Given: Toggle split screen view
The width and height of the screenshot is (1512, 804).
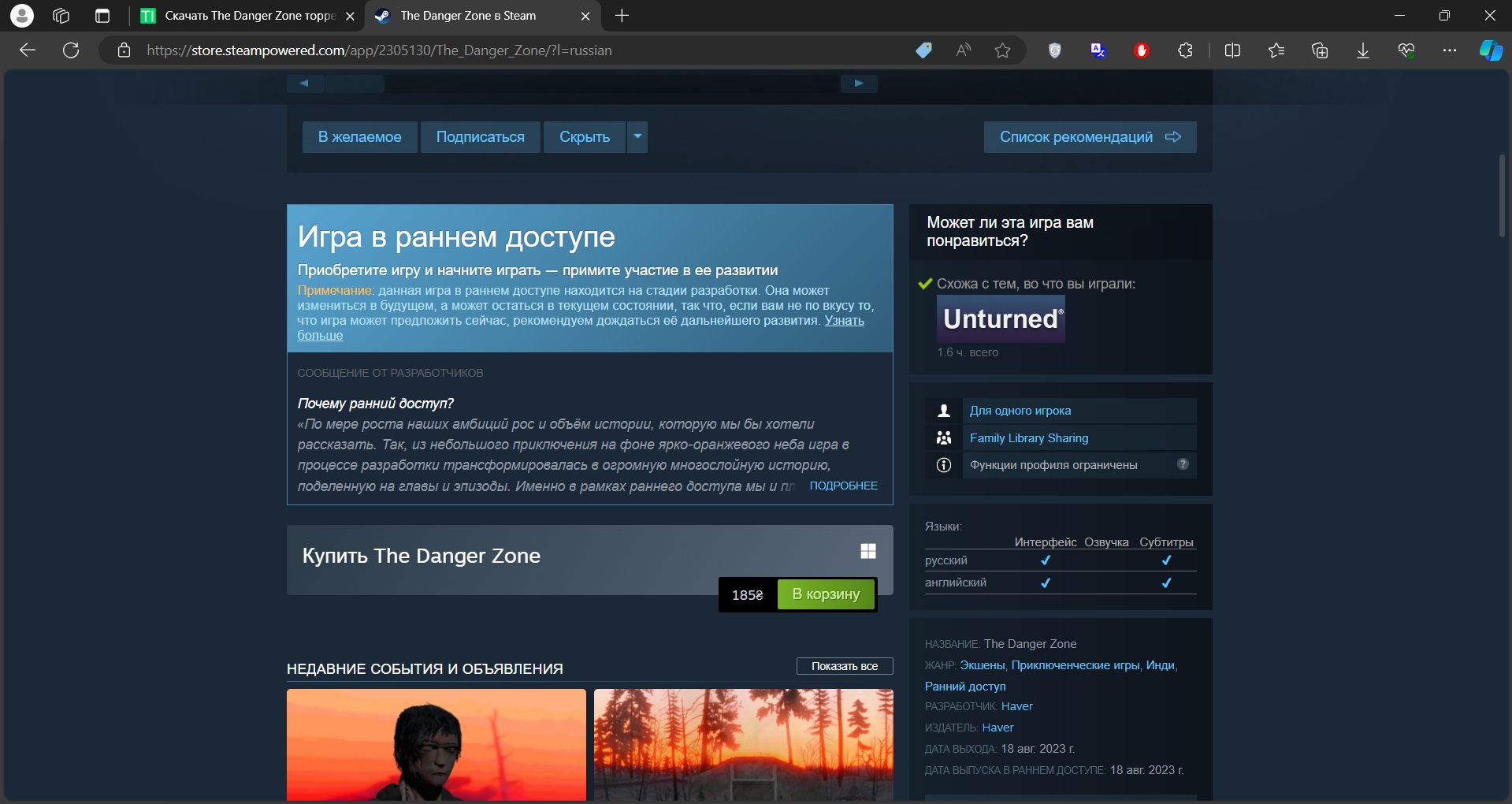Looking at the screenshot, I should coord(1233,50).
